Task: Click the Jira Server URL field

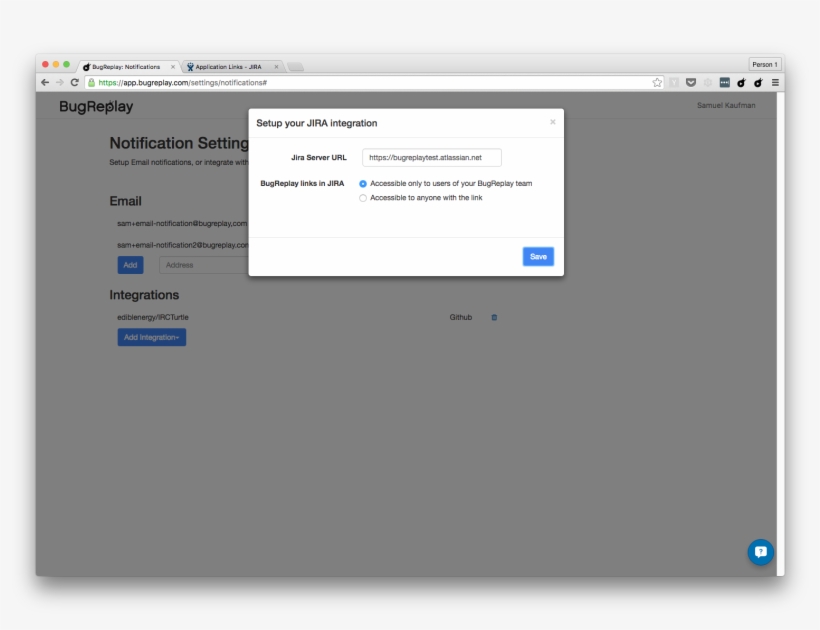Action: pos(431,157)
